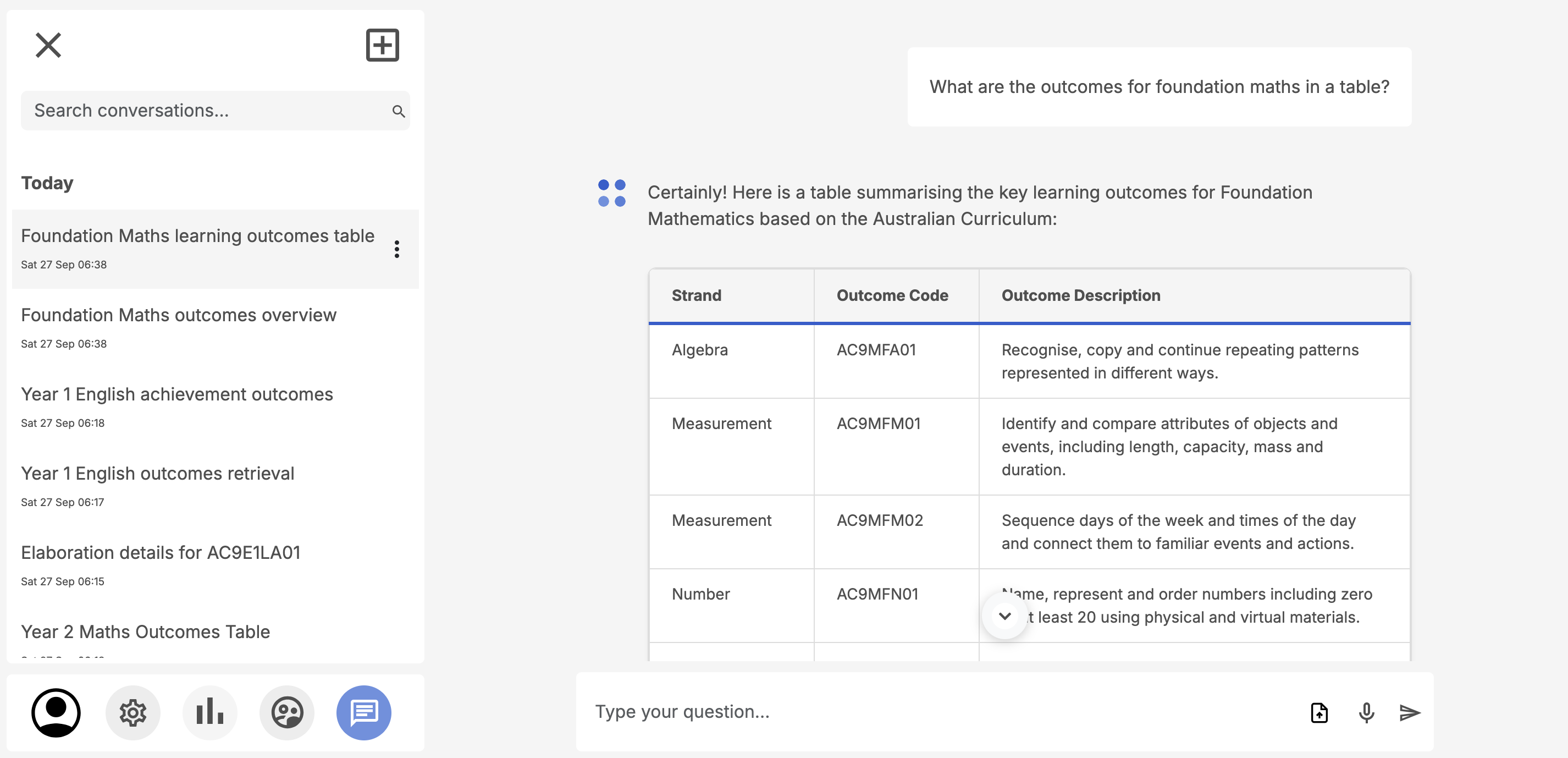Click the search magnifier icon
Viewport: 1568px width, 758px height.
(x=398, y=111)
